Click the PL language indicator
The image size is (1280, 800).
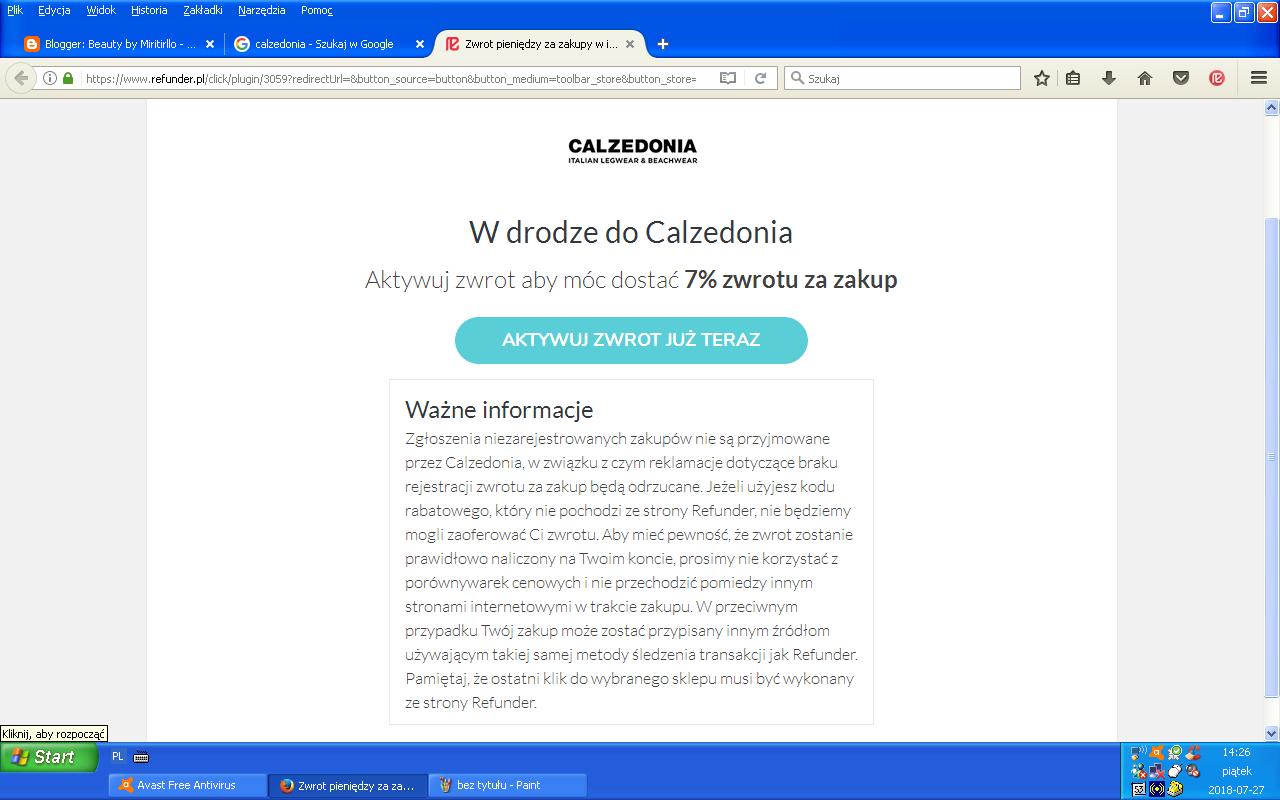pyautogui.click(x=118, y=757)
